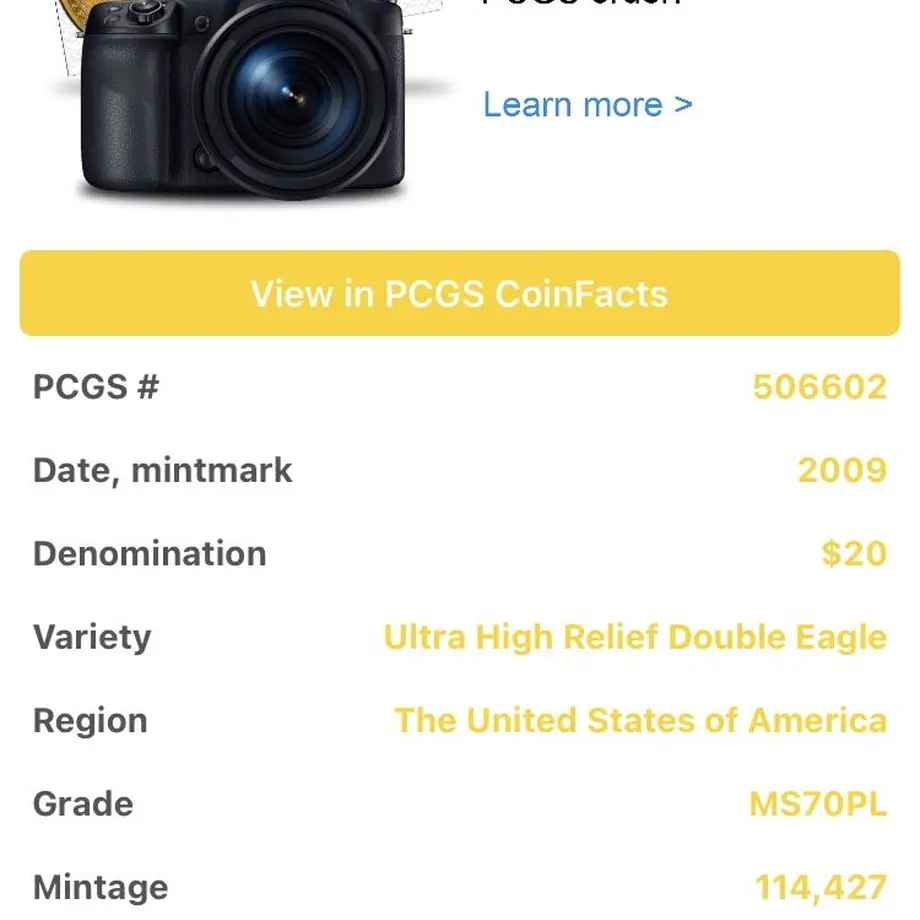Tap the Denomination label
The height and width of the screenshot is (920, 920).
pos(150,553)
